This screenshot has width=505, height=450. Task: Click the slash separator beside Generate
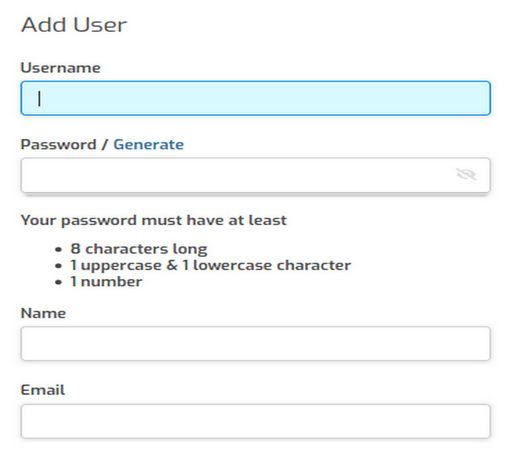coord(105,145)
